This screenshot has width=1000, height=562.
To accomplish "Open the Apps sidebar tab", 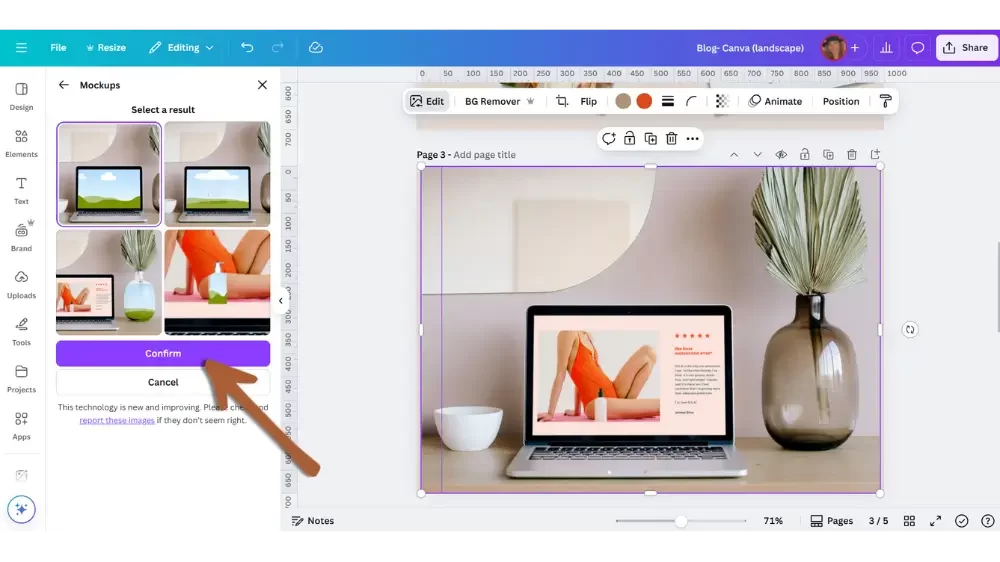I will coord(21,426).
